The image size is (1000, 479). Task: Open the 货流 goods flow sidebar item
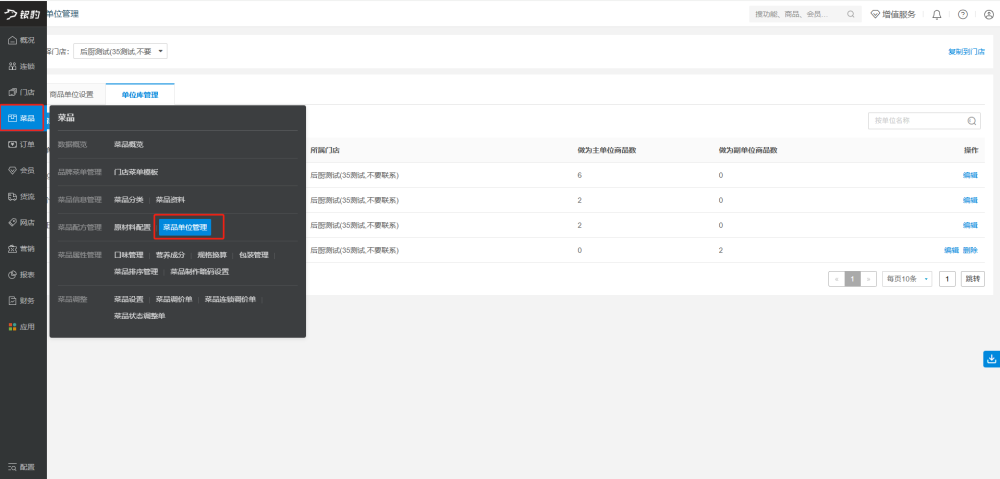[22, 196]
